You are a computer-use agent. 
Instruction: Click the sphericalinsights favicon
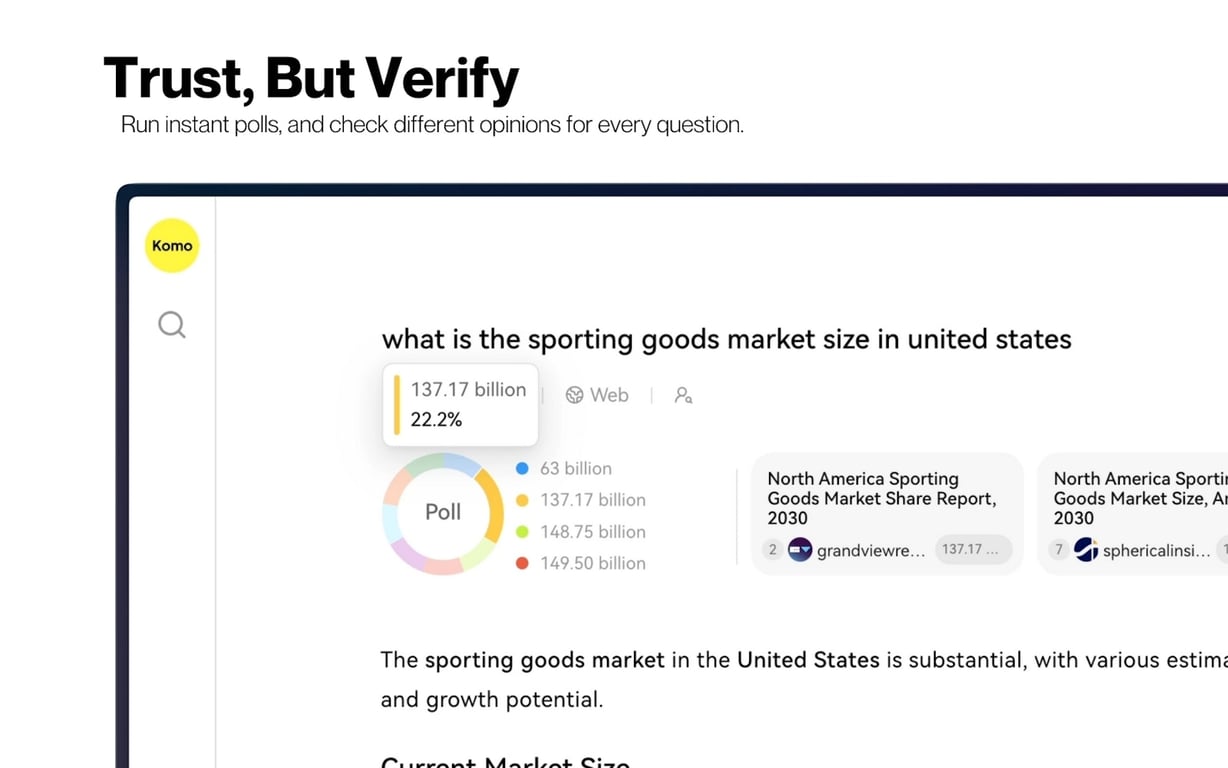coord(1086,549)
